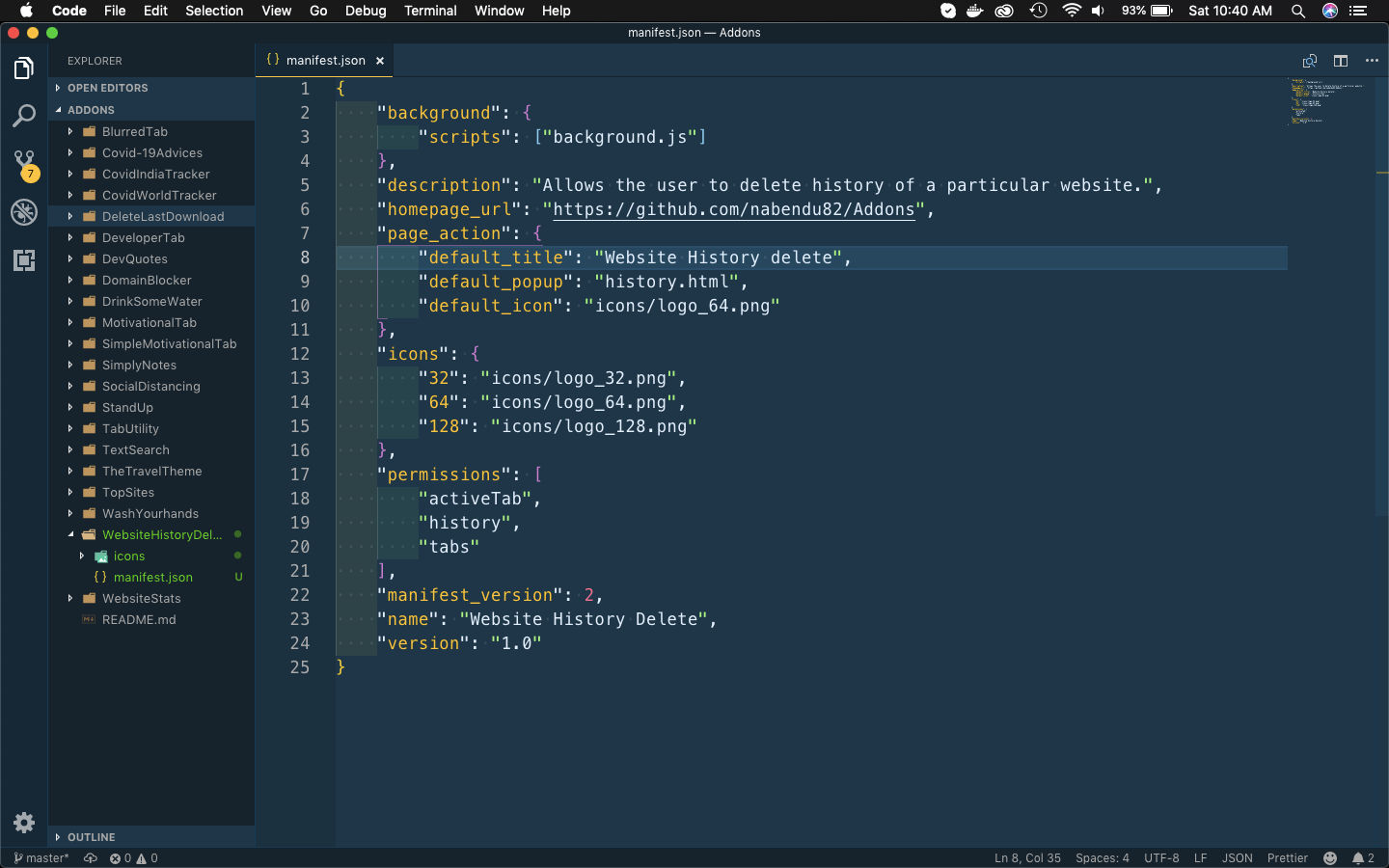This screenshot has width=1389, height=868.
Task: Open the Extensions view in activity bar
Action: point(24,259)
